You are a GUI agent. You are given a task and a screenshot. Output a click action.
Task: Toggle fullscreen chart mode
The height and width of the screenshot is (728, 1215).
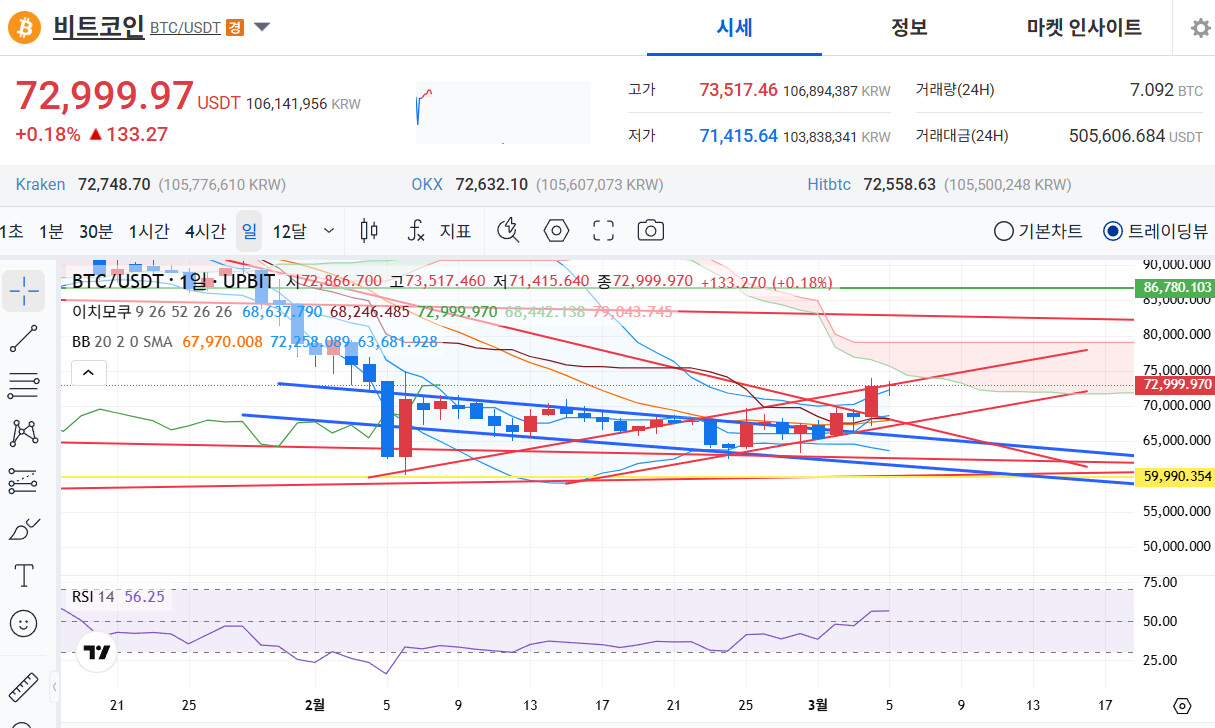[x=603, y=231]
